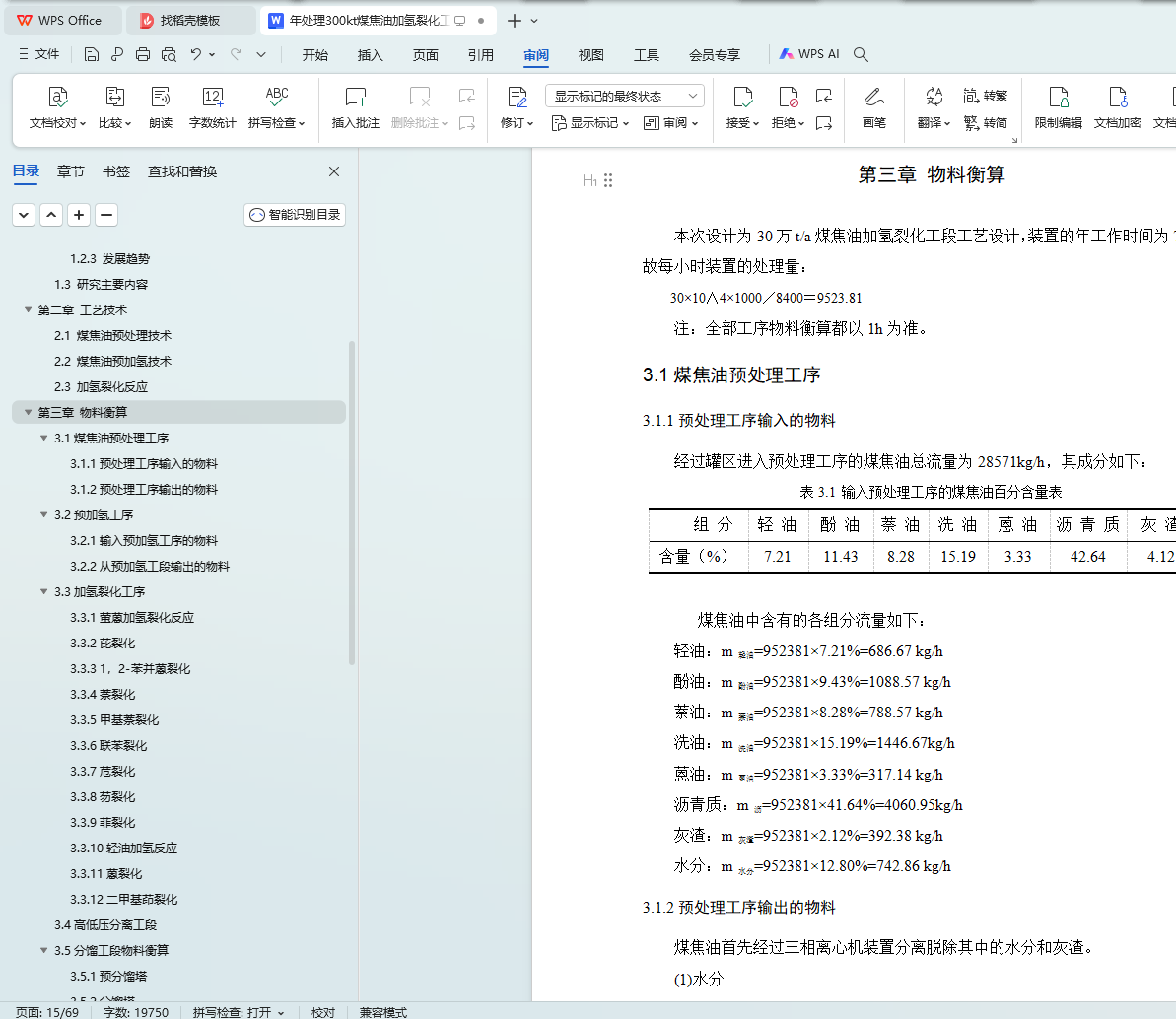Open the 查找和替换 navigation tab
1176x1019 pixels.
click(182, 171)
